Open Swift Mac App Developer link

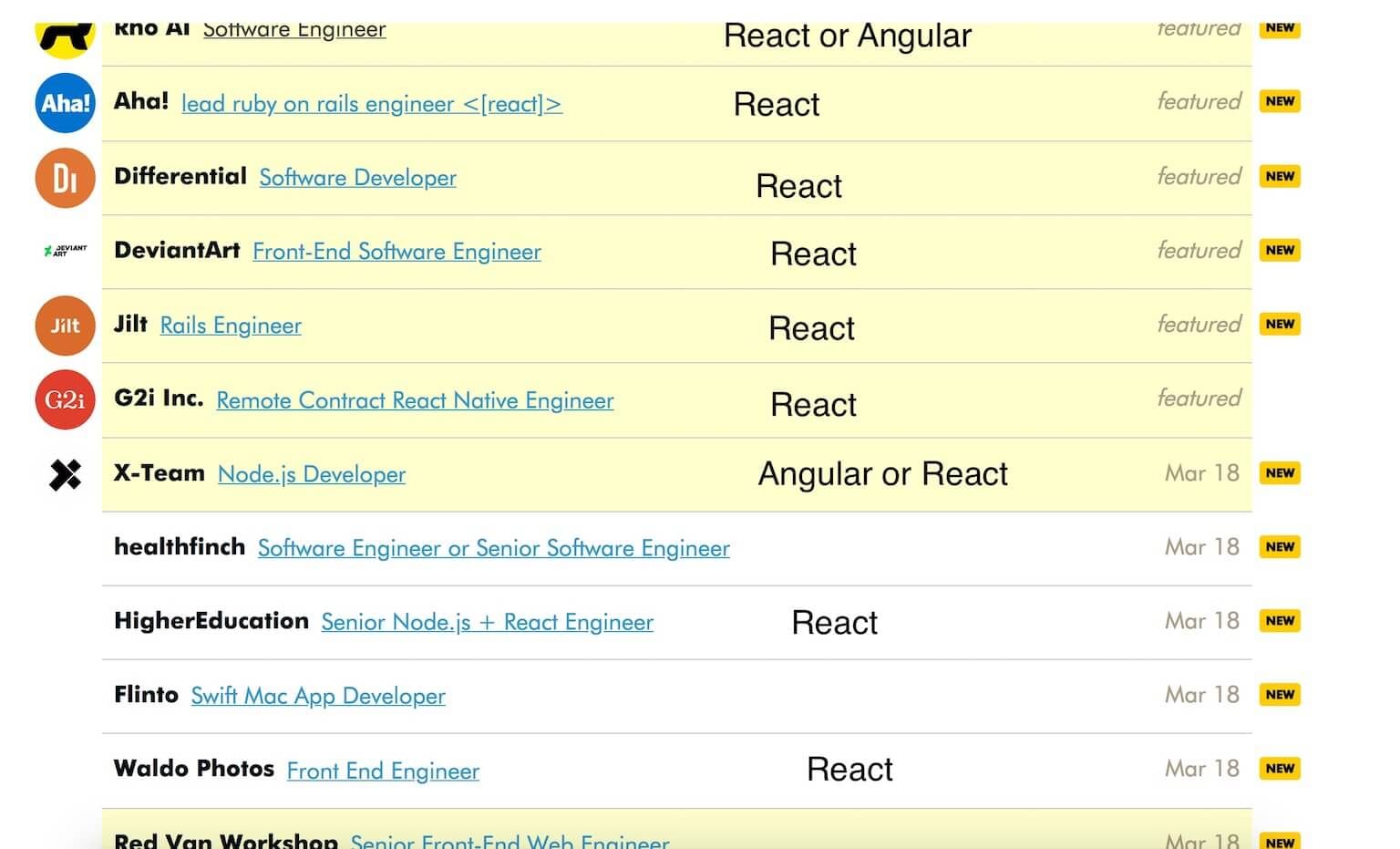[318, 696]
